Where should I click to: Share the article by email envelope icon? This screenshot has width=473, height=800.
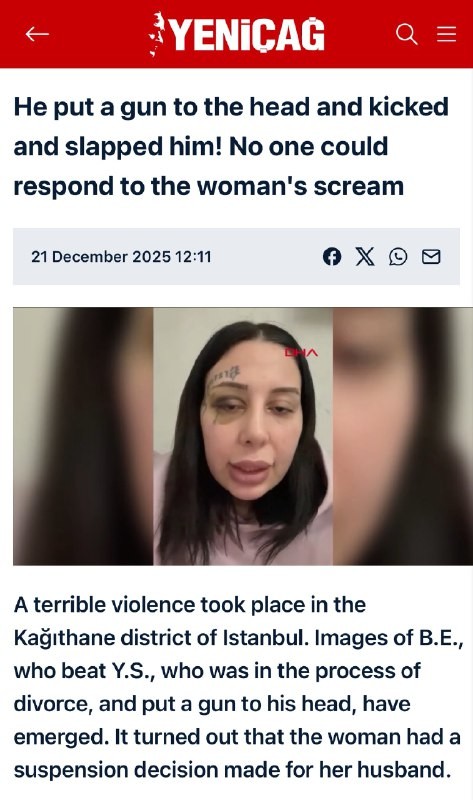click(431, 256)
